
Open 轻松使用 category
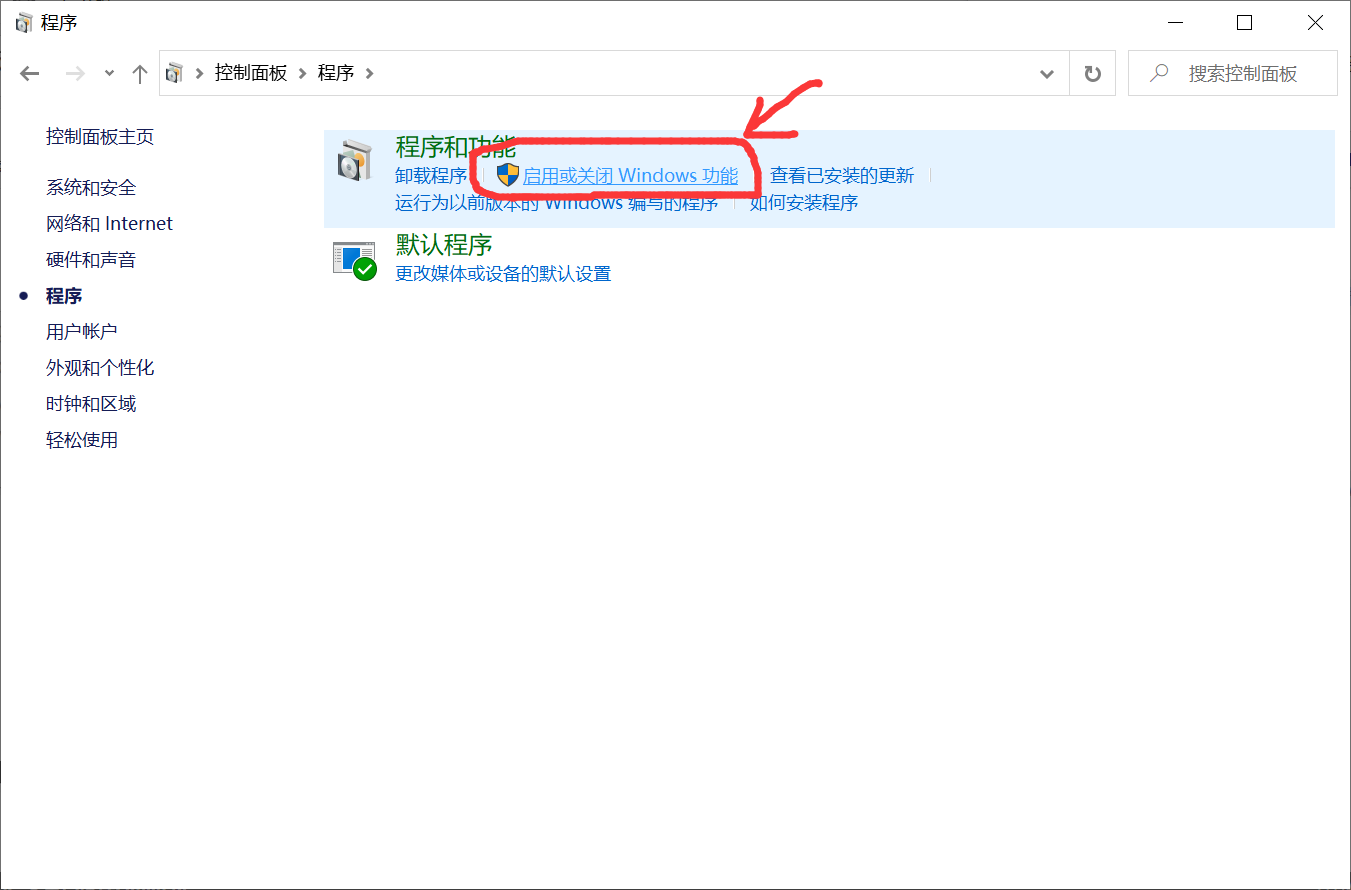(82, 440)
